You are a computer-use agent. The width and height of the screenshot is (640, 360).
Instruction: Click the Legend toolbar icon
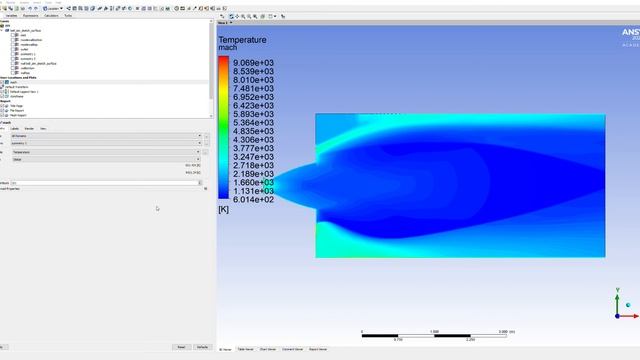pos(111,9)
